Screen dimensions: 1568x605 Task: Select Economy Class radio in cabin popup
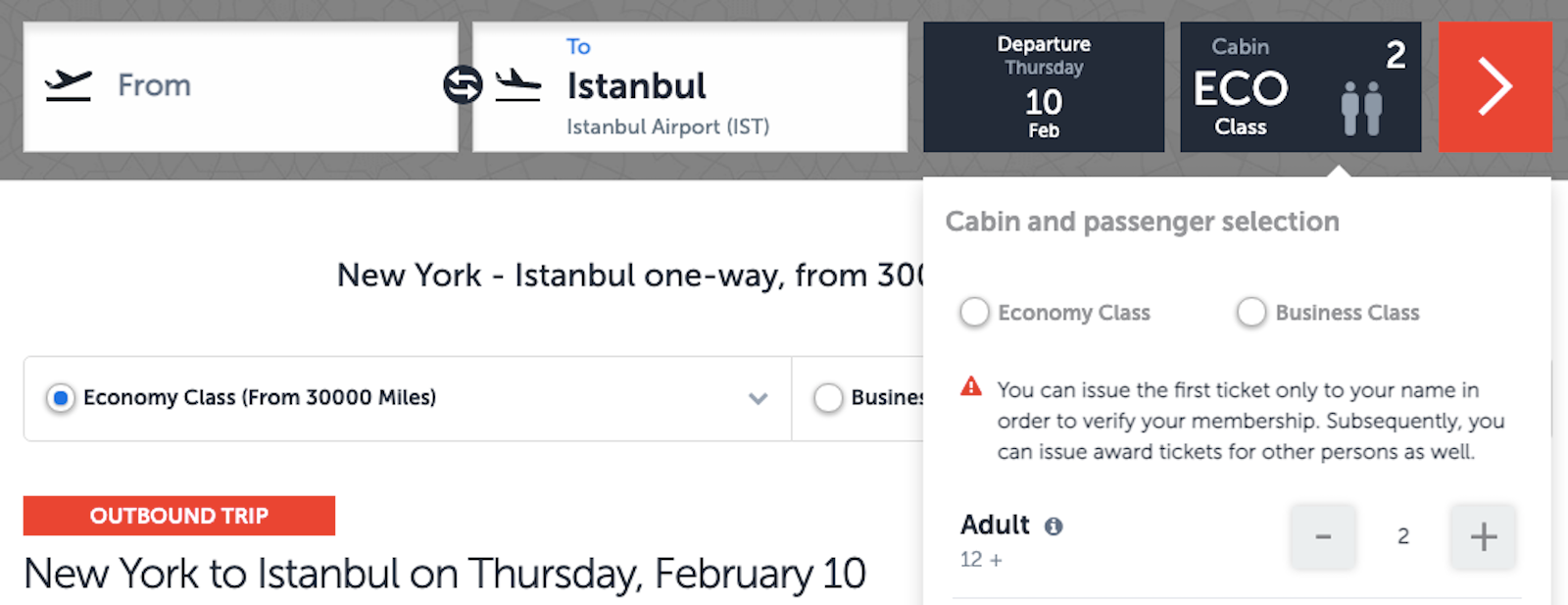coord(974,313)
